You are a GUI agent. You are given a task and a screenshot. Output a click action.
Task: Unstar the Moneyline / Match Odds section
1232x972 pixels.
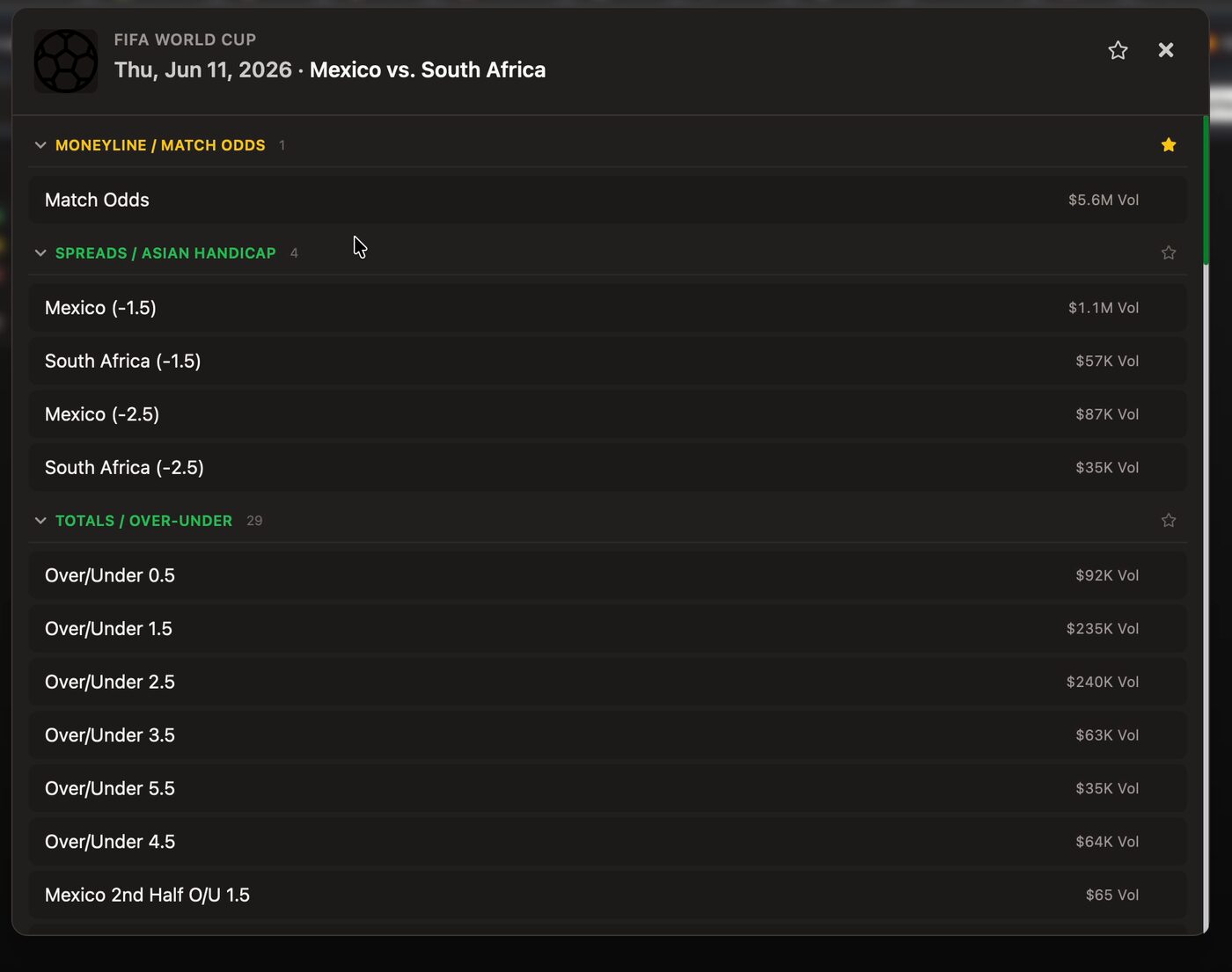pos(1169,145)
